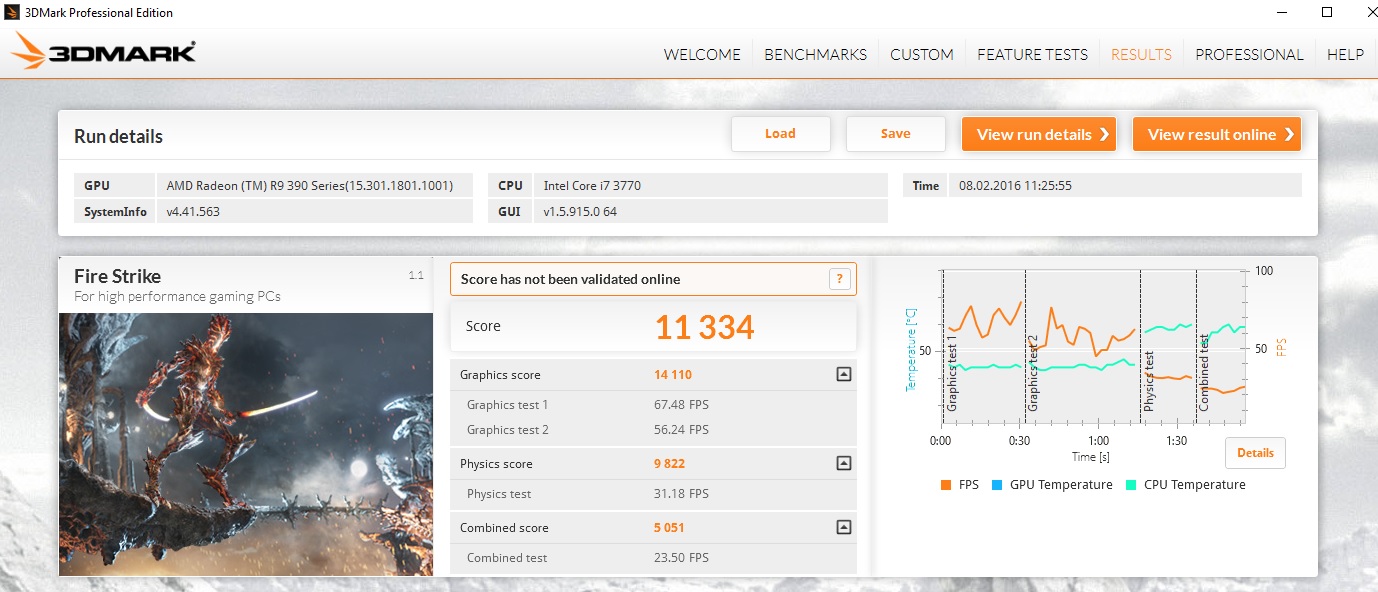Click the overall score 11 334

click(705, 327)
